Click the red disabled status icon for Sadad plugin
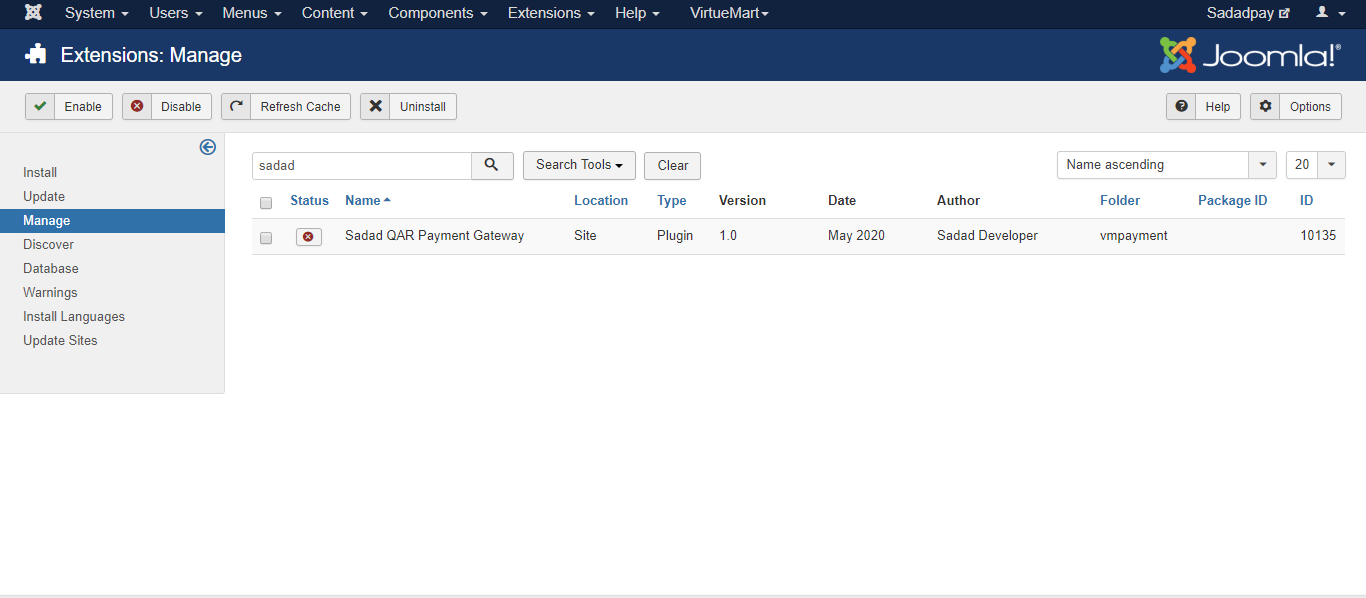 point(308,237)
